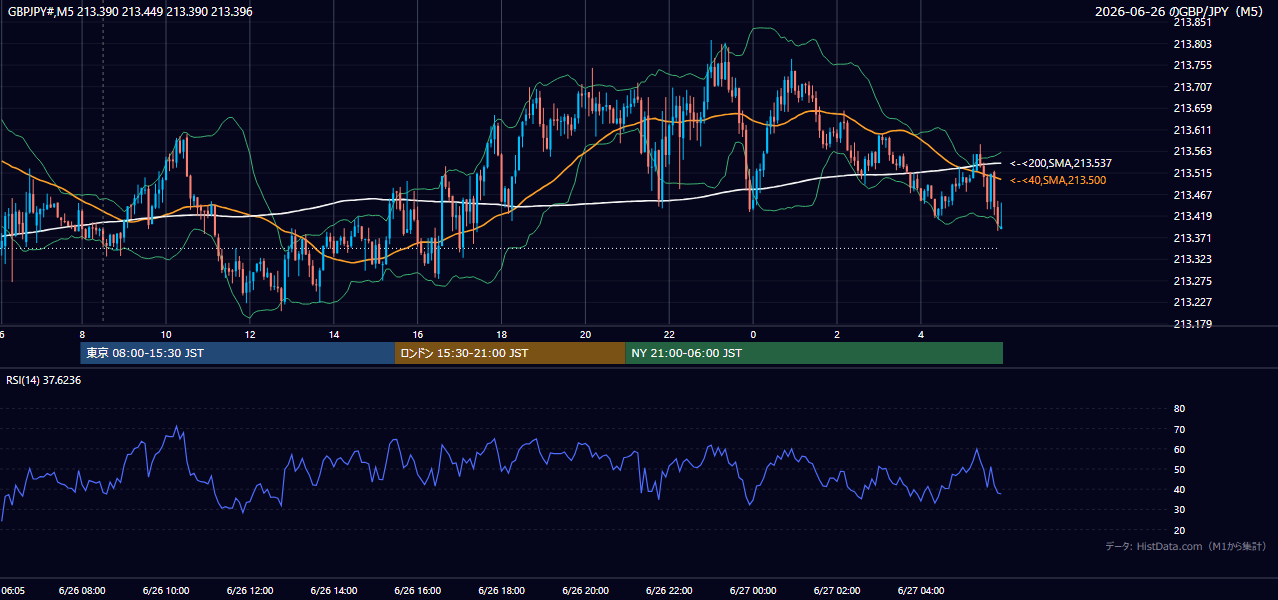Click the RSI 60 level label
Image resolution: width=1278 pixels, height=600 pixels.
[1179, 449]
